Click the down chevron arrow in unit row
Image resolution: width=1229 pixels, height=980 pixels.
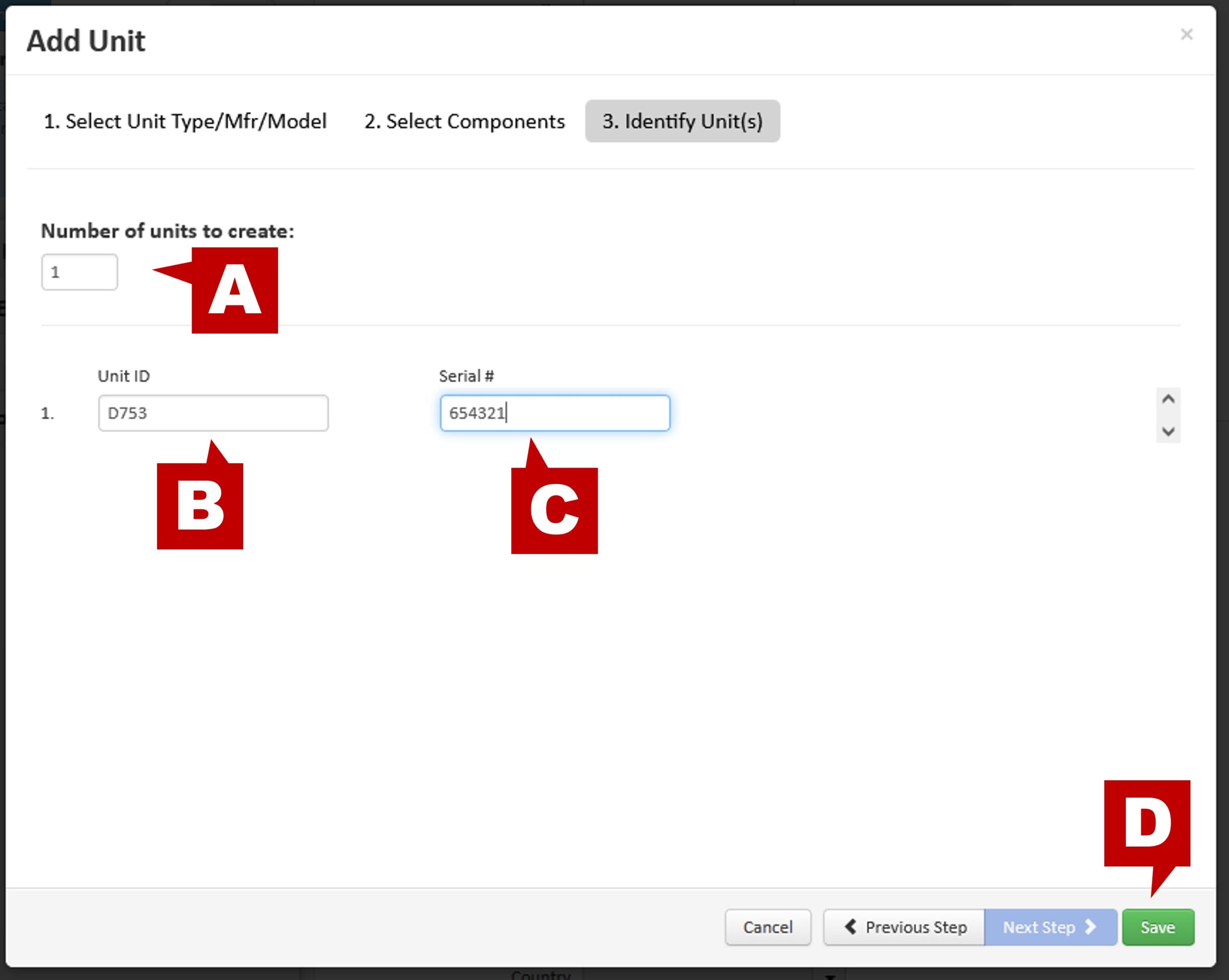click(1168, 432)
